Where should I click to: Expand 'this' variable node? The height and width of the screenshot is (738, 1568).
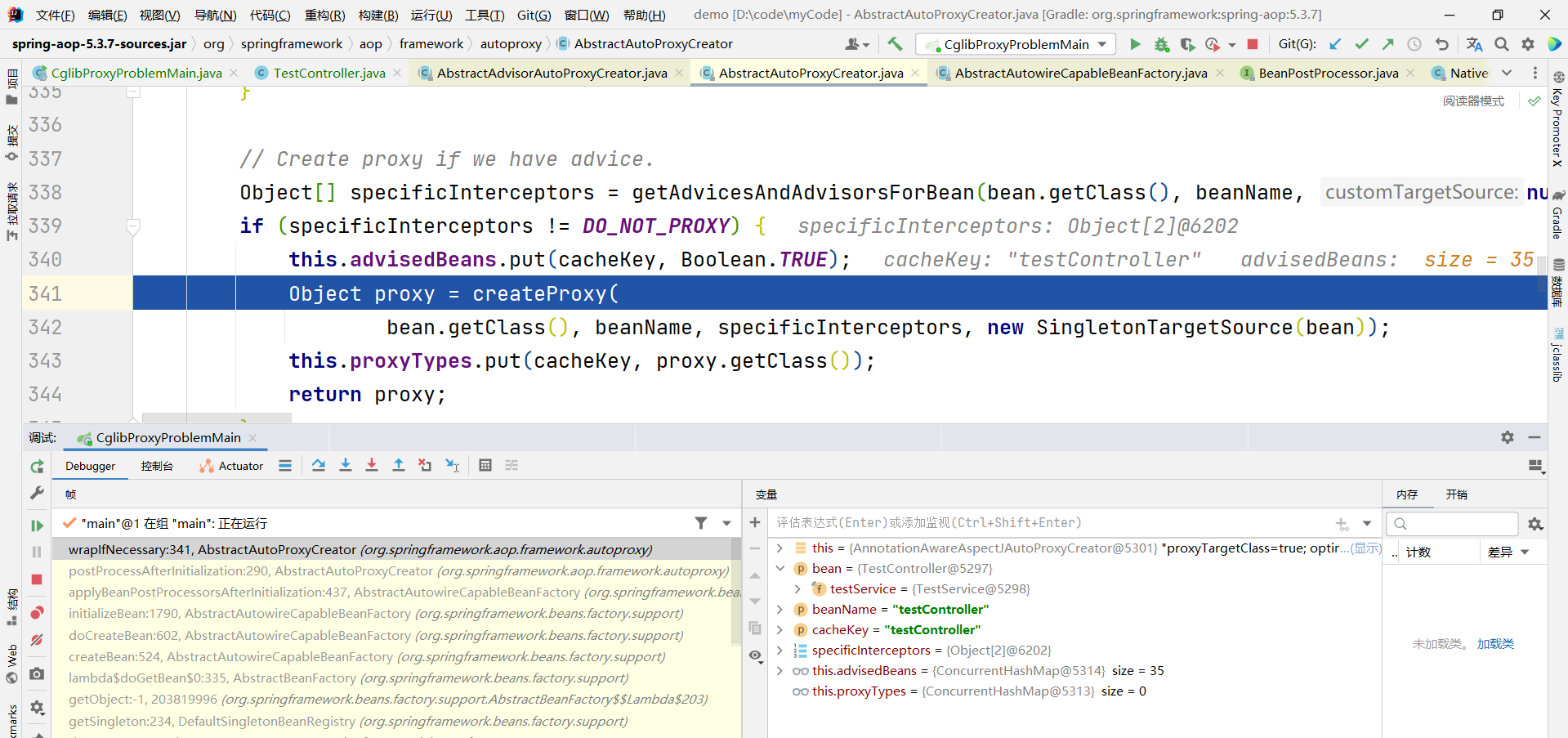coord(780,548)
